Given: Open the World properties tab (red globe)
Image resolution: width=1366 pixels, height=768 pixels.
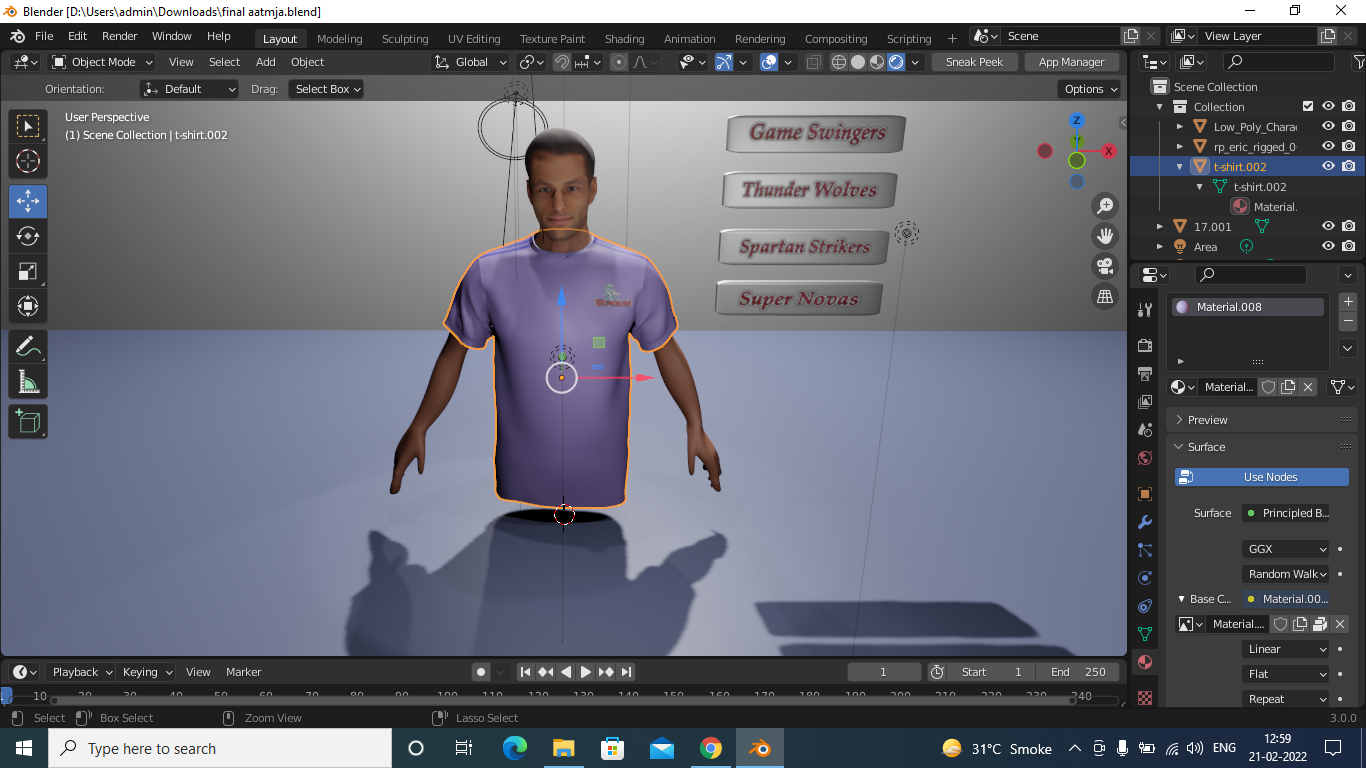Looking at the screenshot, I should (1145, 458).
